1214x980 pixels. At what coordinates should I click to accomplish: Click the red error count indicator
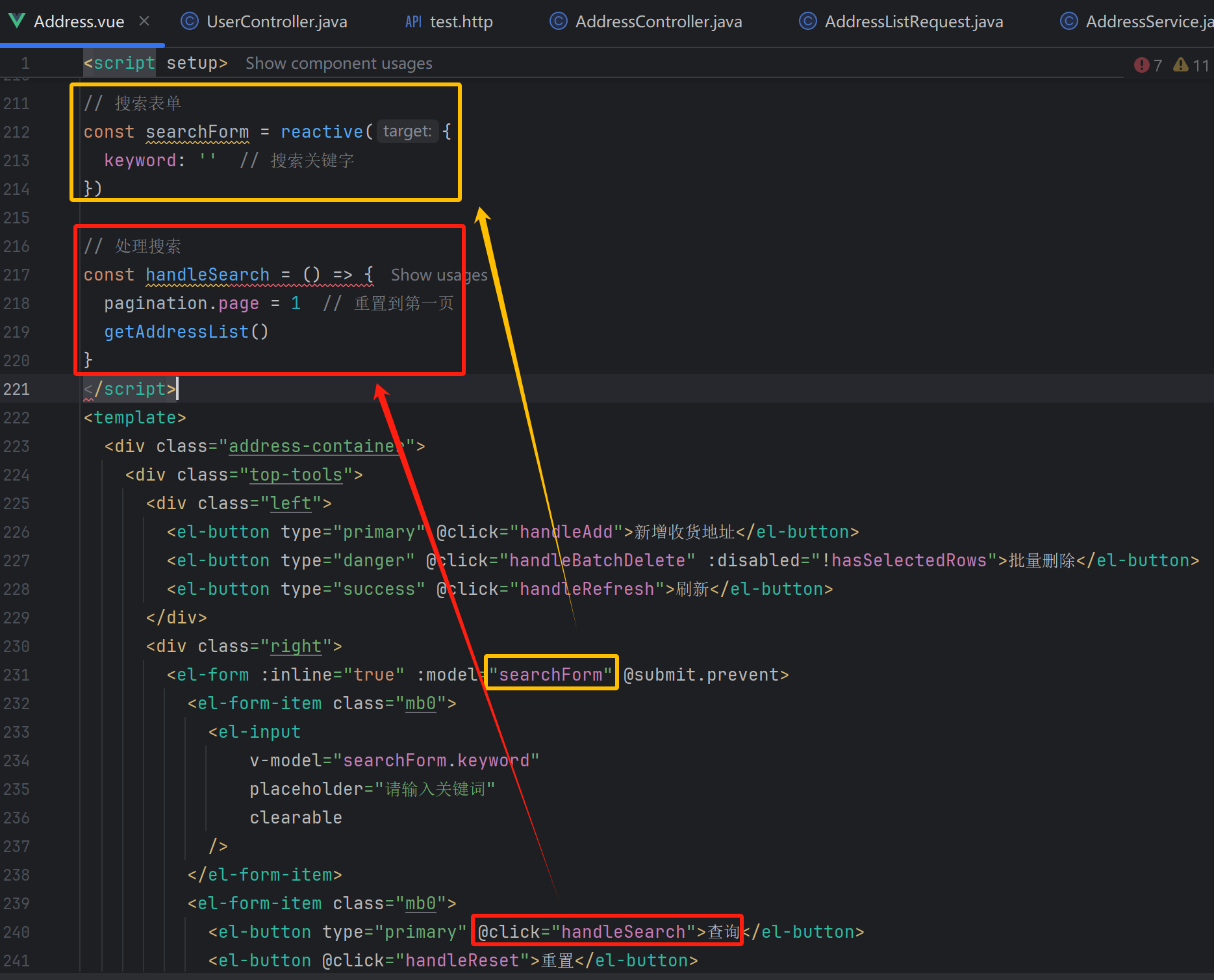(x=1148, y=65)
